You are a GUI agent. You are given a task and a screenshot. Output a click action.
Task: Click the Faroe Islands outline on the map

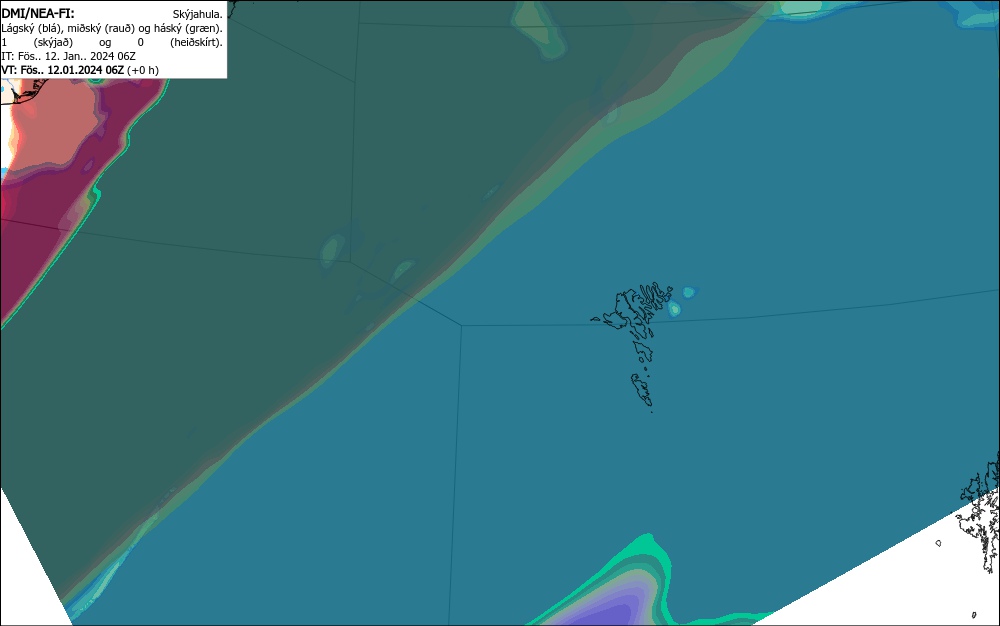(632, 347)
